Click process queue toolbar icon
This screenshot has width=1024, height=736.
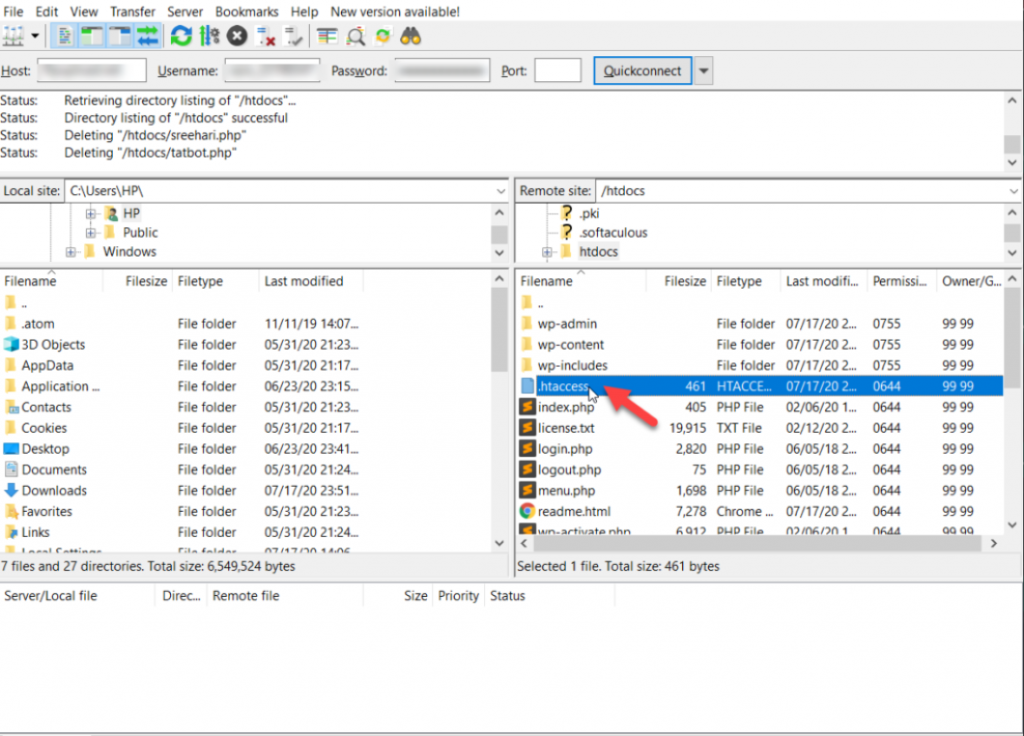click(209, 37)
